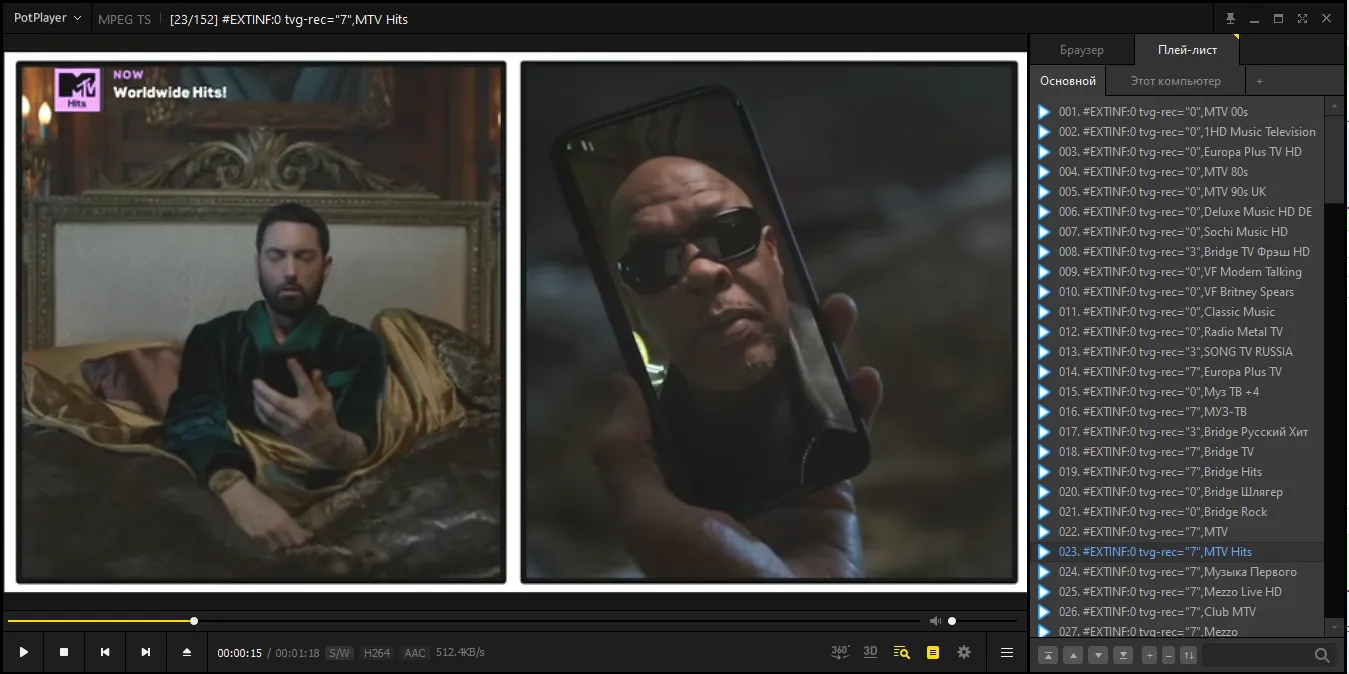
Task: Start playback with the Play button
Action: (x=23, y=652)
